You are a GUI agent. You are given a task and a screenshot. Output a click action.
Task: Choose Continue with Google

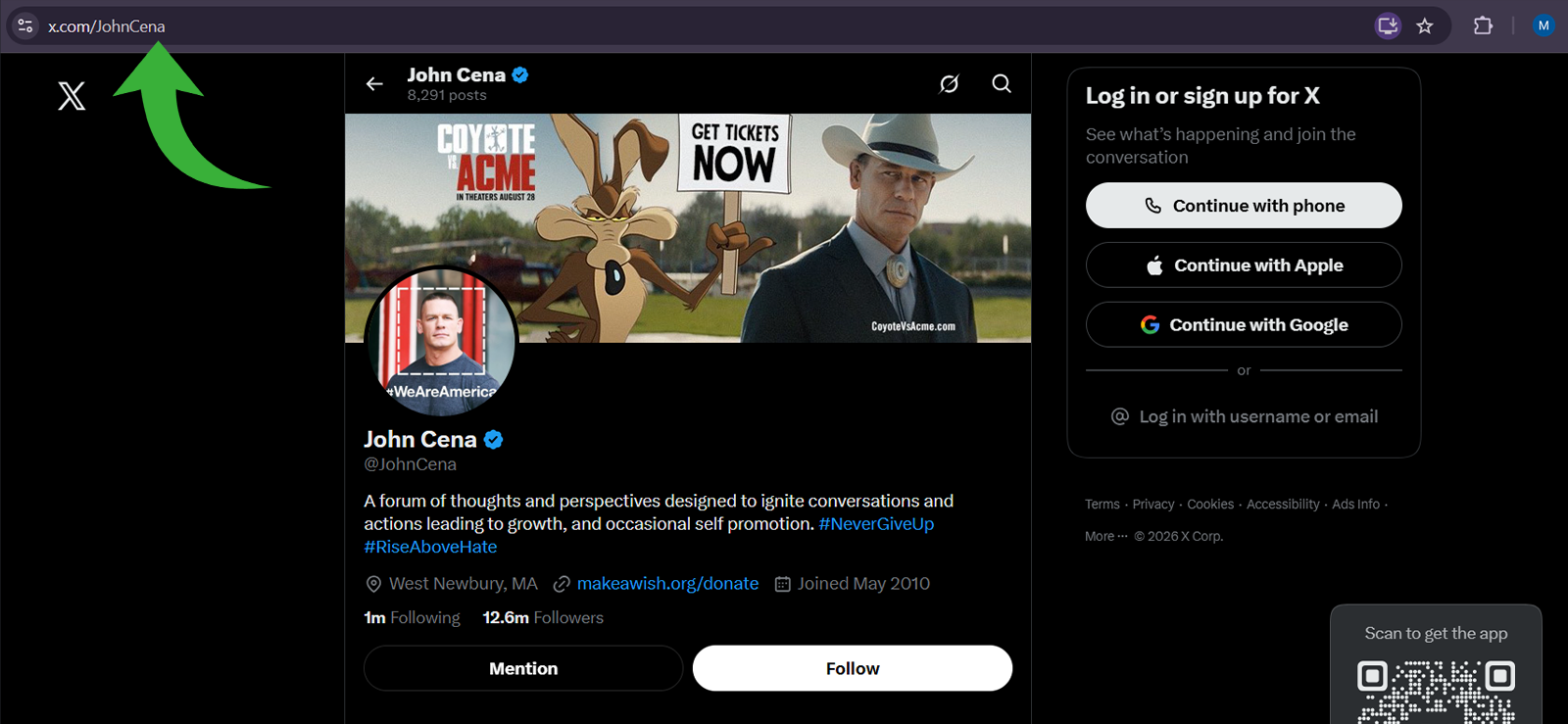pyautogui.click(x=1244, y=325)
